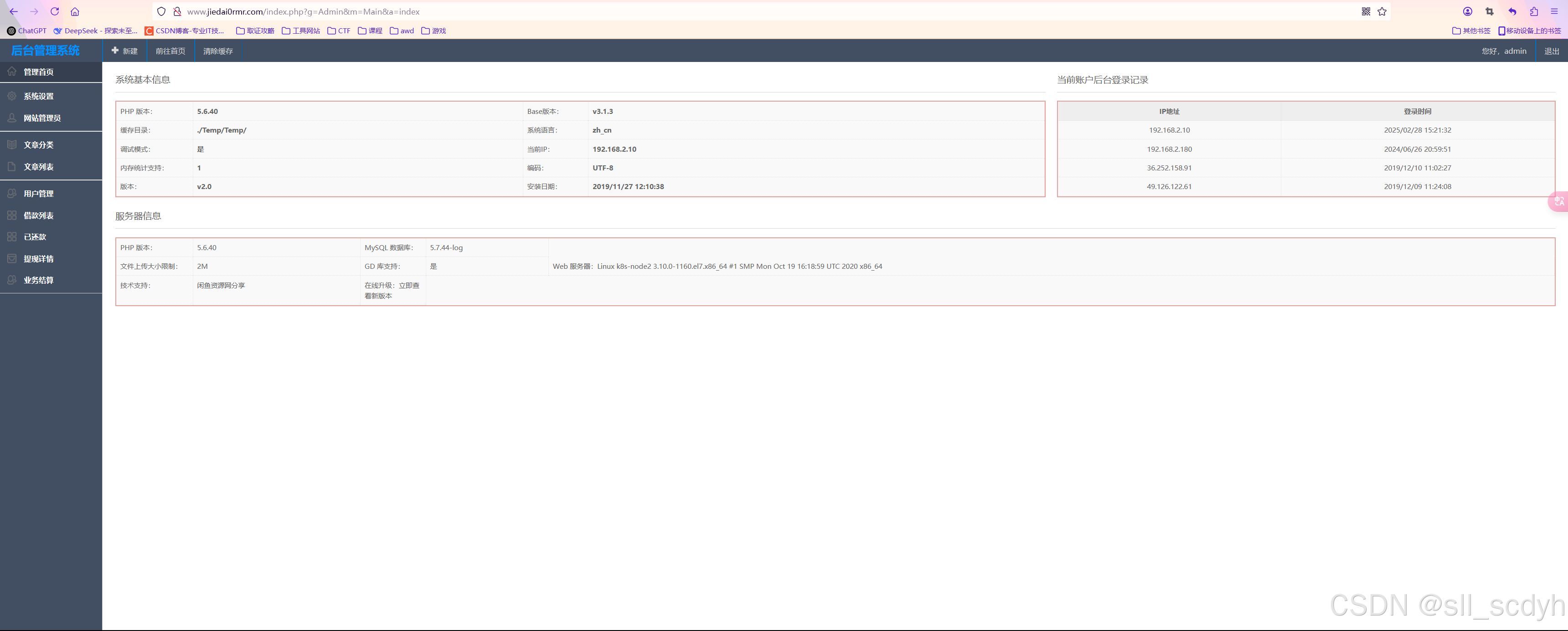
Task: Expand the 取证攻略 bookmark folder
Action: click(255, 31)
